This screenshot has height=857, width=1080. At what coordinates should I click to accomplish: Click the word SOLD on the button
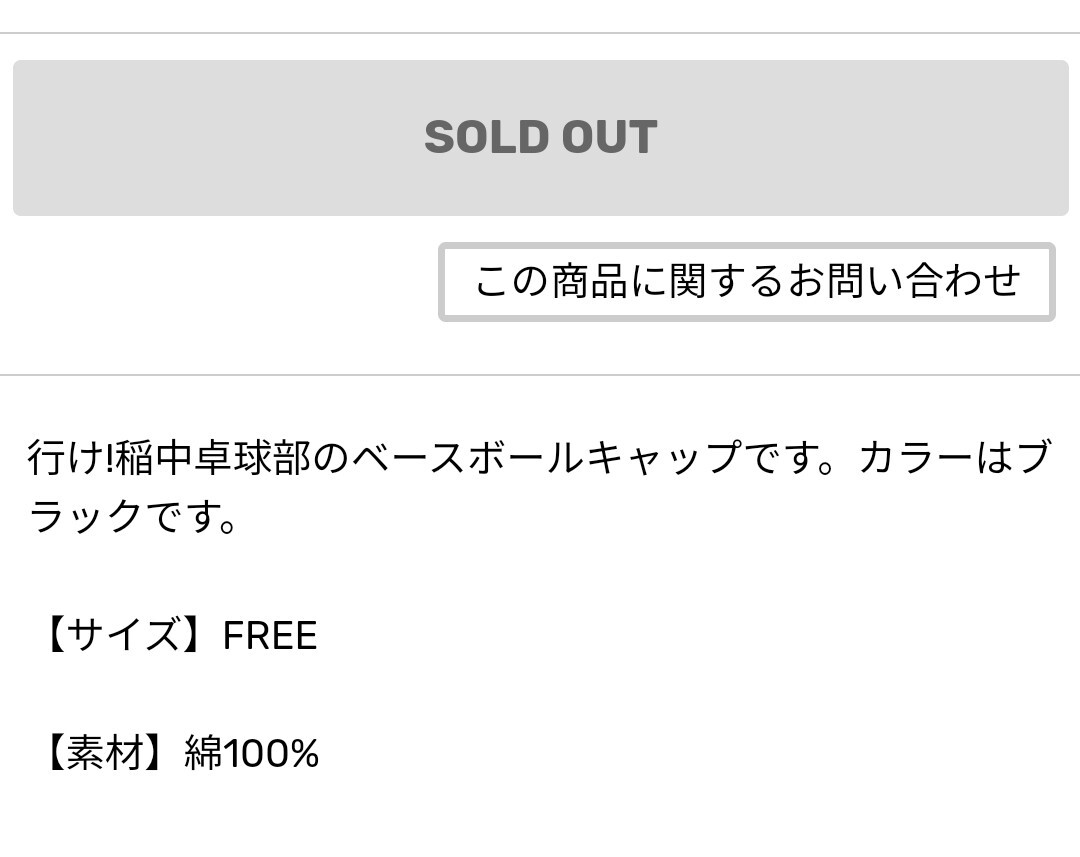pyautogui.click(x=484, y=138)
